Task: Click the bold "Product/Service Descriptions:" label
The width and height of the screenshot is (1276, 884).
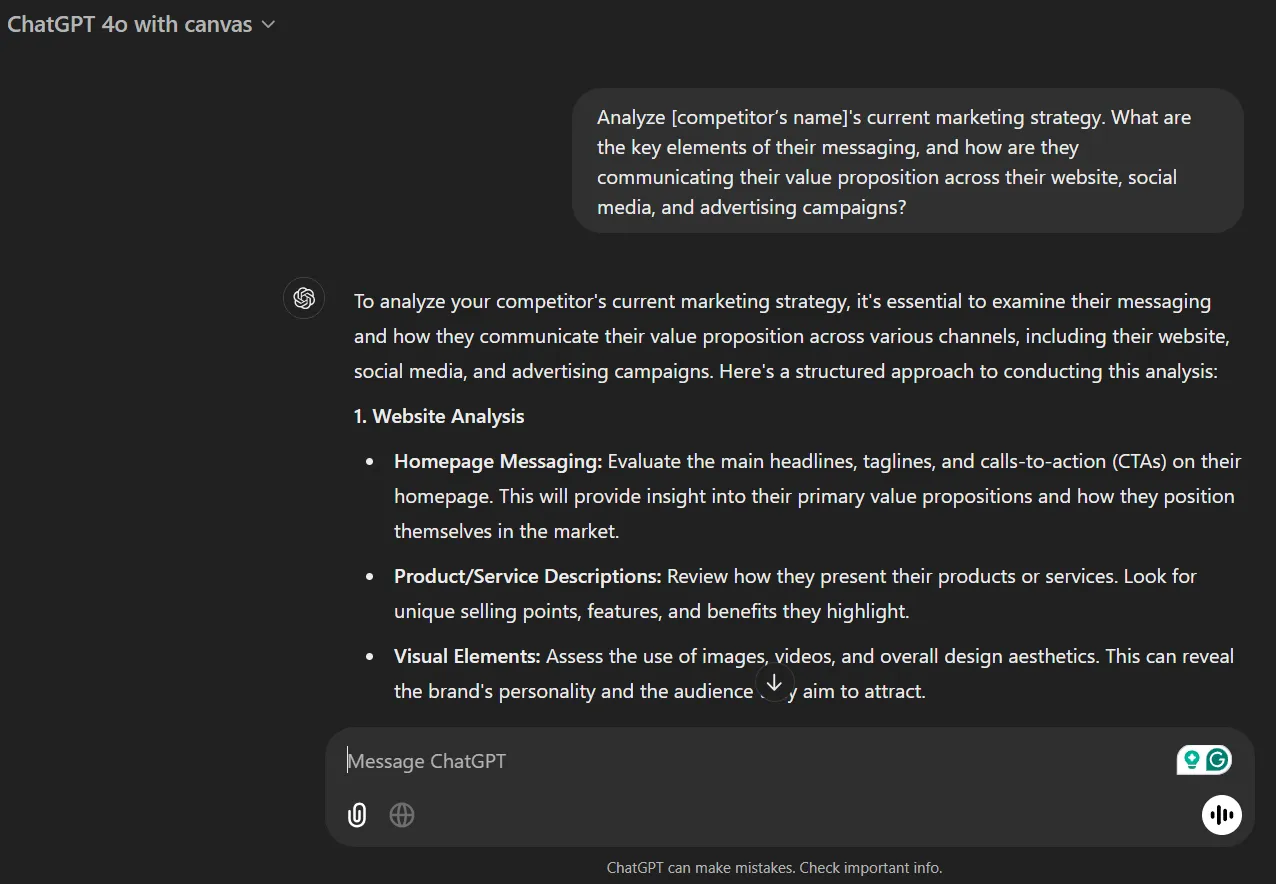Action: [x=528, y=576]
